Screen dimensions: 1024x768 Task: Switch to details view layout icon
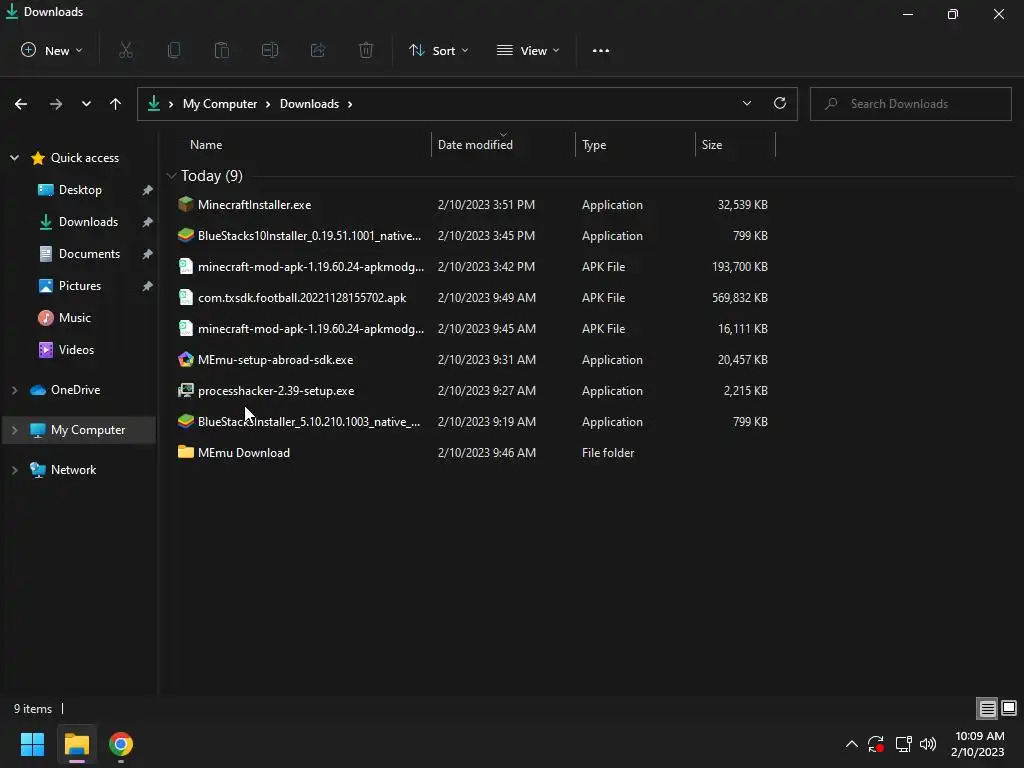click(x=987, y=709)
